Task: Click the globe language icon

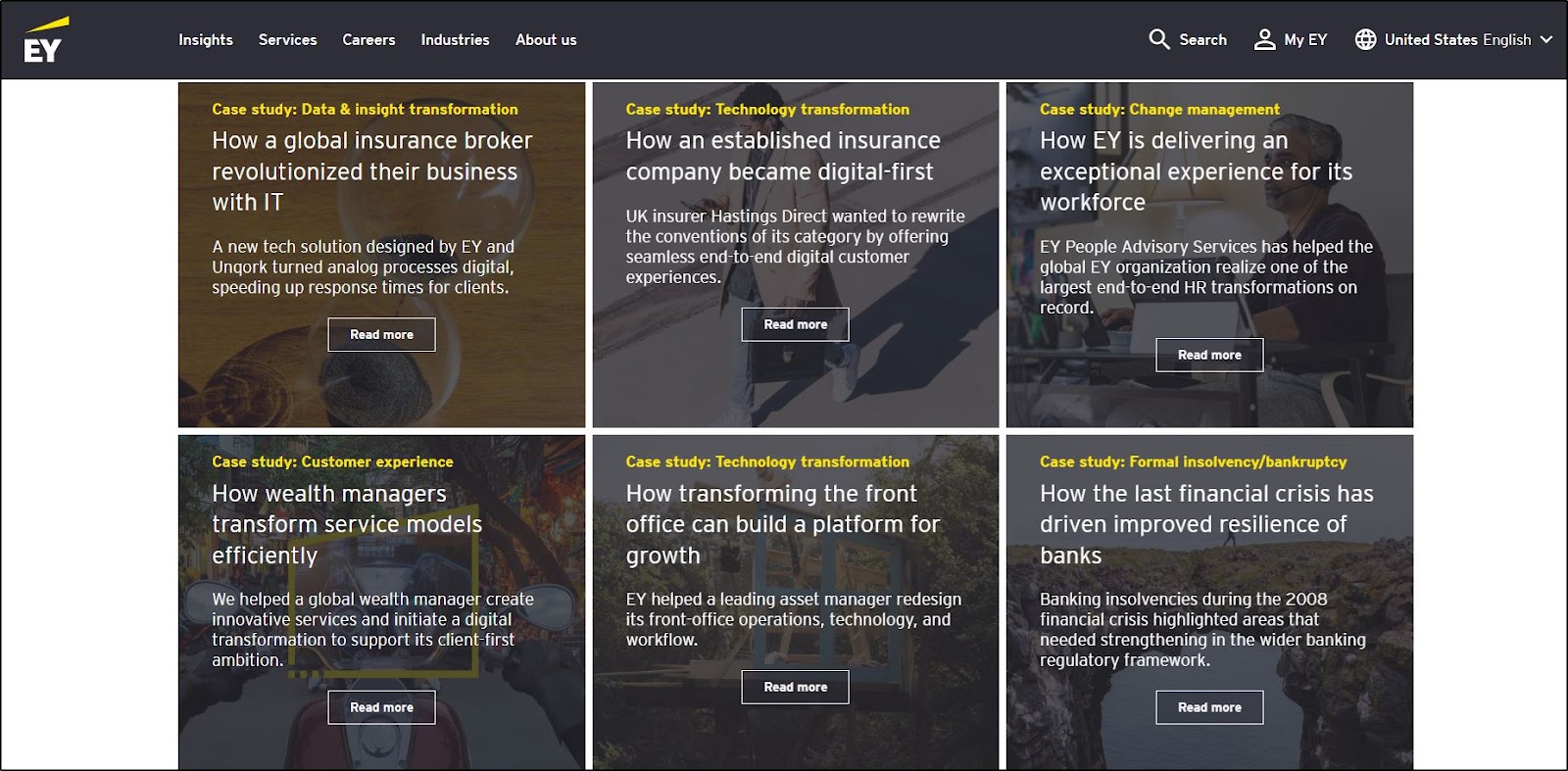Action: (1365, 39)
